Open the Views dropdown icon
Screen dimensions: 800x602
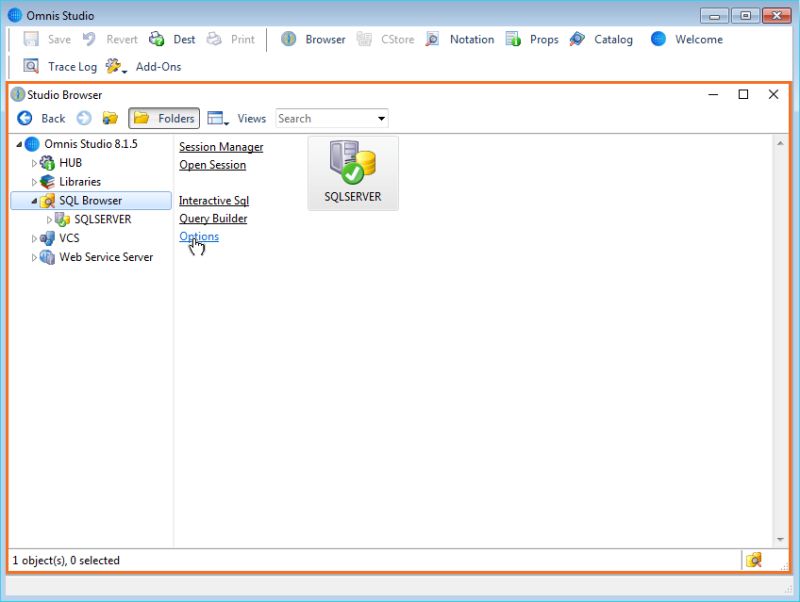[x=218, y=118]
